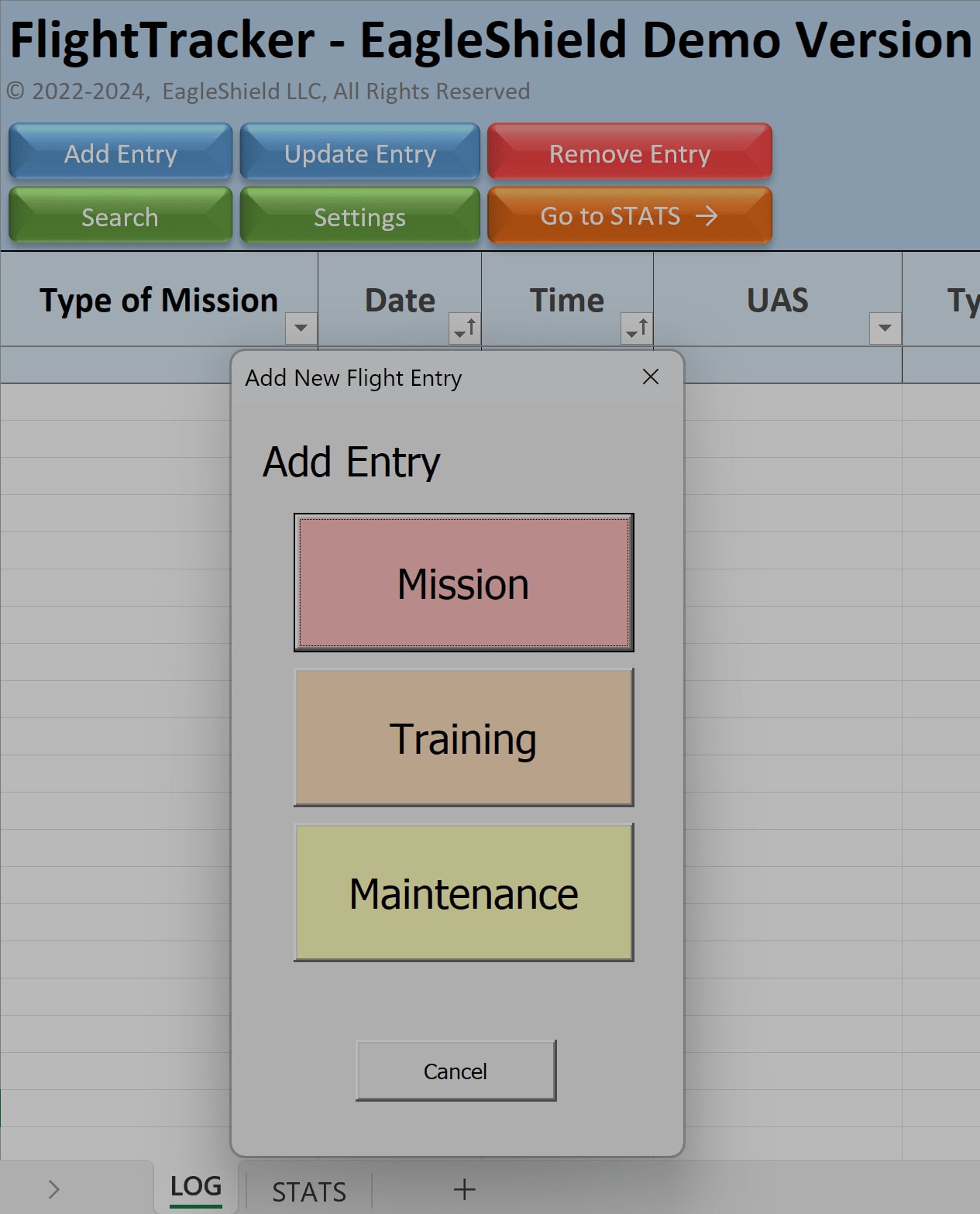Select the Maintenance entry option
Screen dimensions: 980x1214
coord(462,893)
